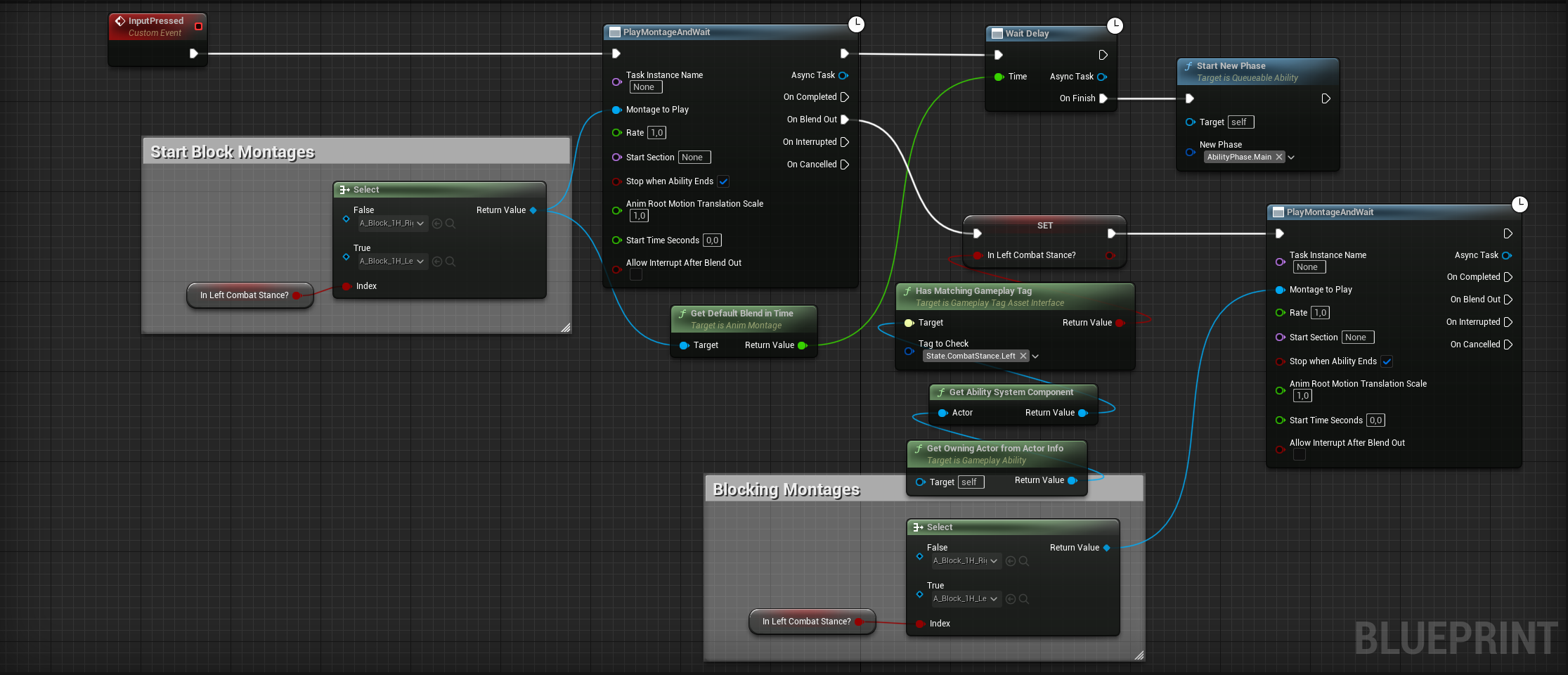The height and width of the screenshot is (675, 1568).
Task: Select the Wait Delay node title
Action: pos(1027,34)
